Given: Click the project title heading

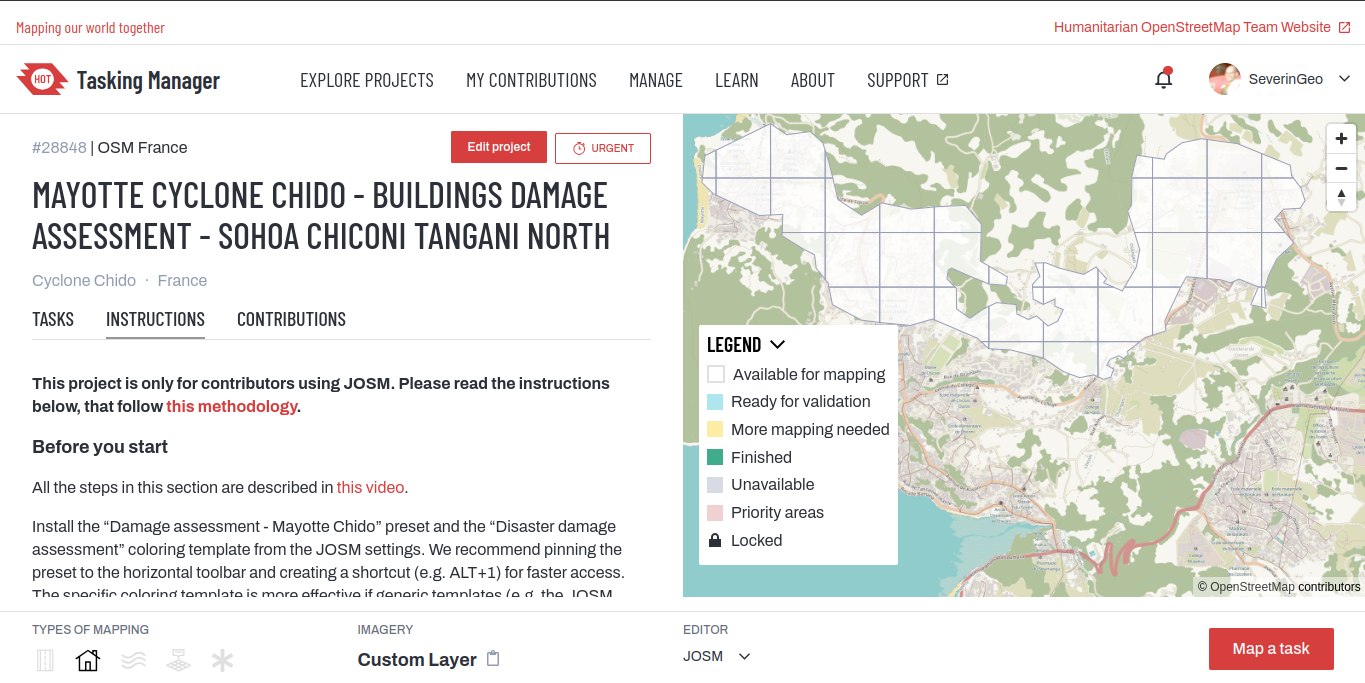Looking at the screenshot, I should [321, 215].
